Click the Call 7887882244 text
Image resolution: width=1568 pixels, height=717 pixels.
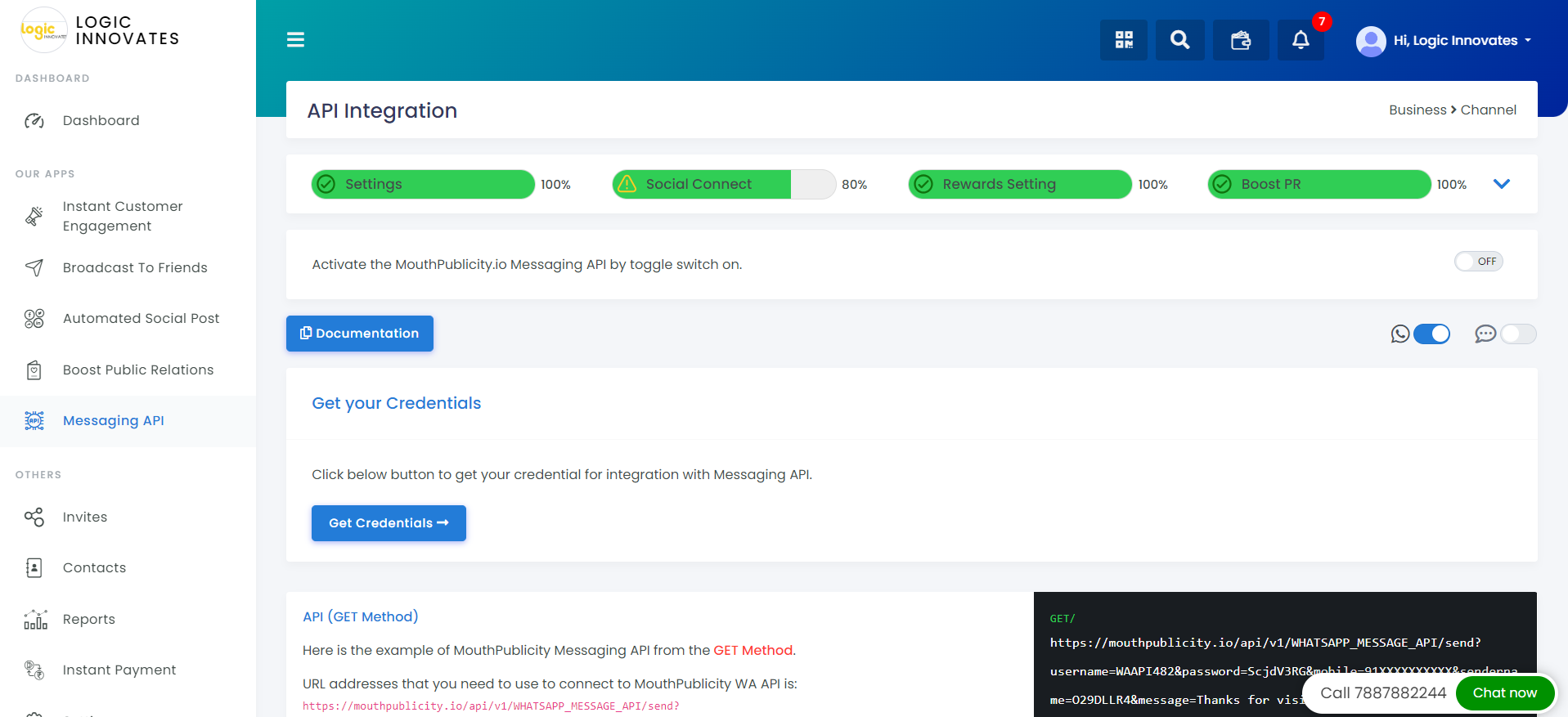click(1383, 693)
